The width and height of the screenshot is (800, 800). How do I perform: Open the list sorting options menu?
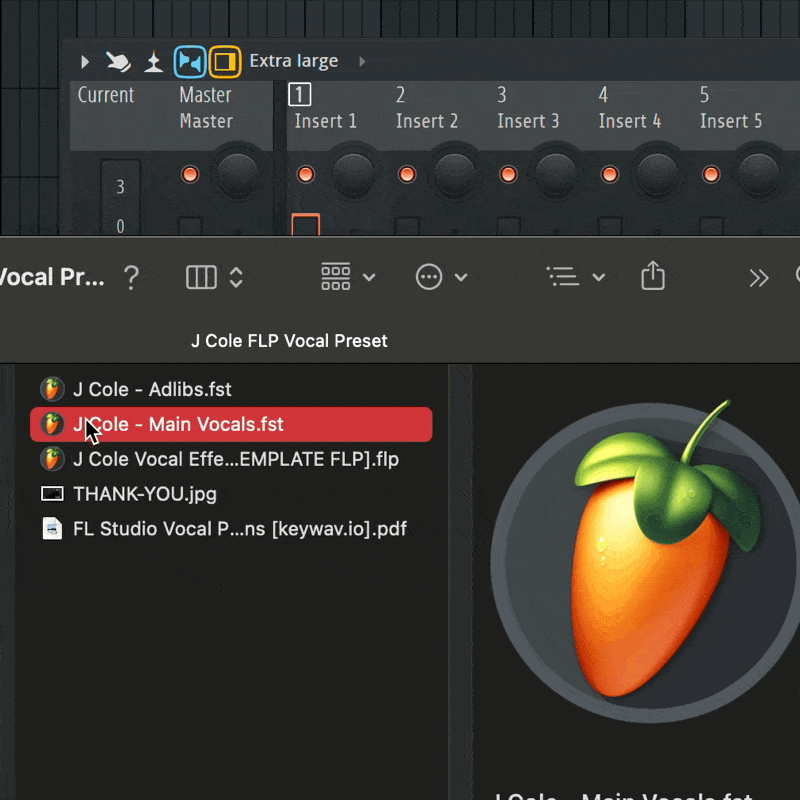tap(575, 277)
